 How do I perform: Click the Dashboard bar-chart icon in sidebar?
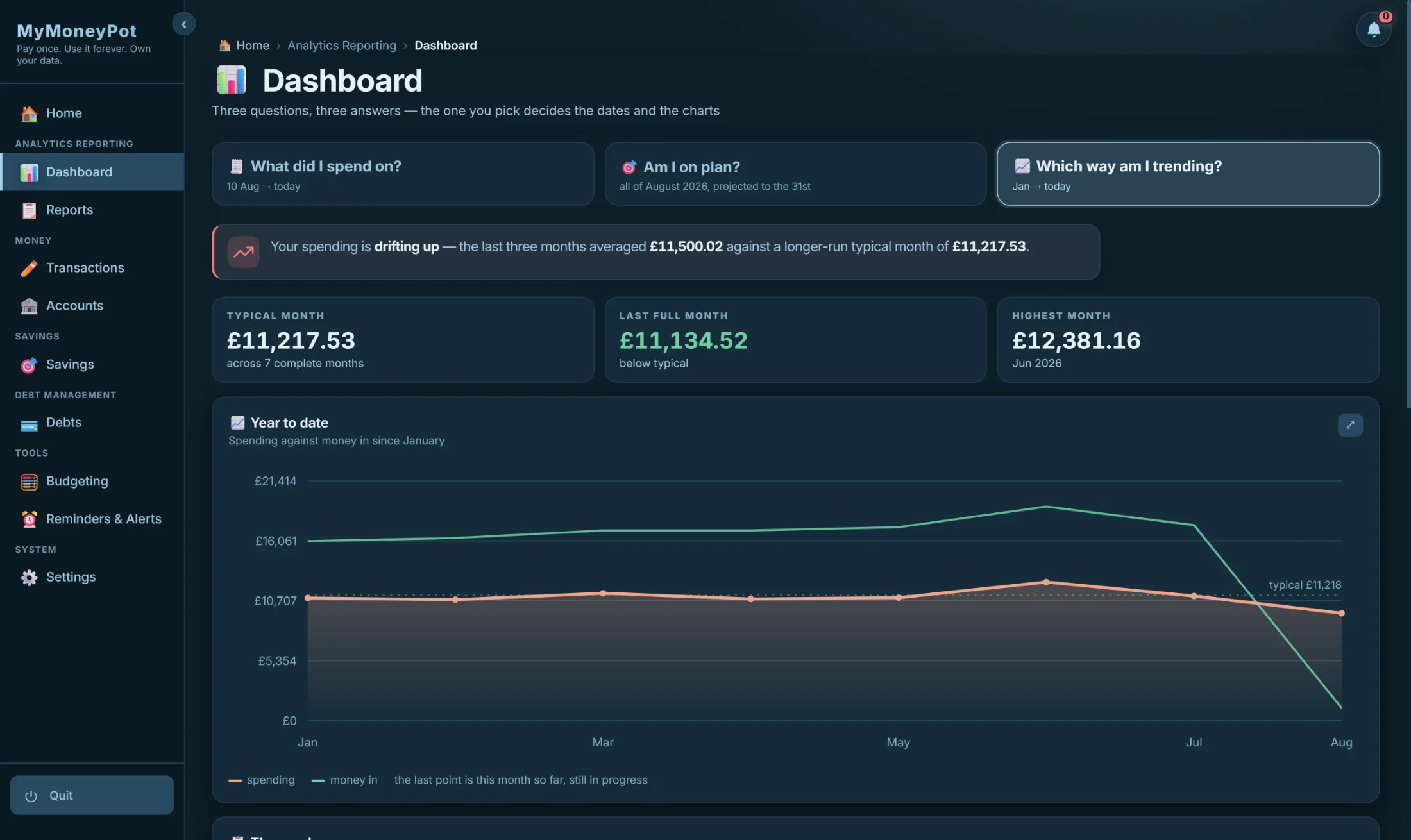click(x=29, y=172)
